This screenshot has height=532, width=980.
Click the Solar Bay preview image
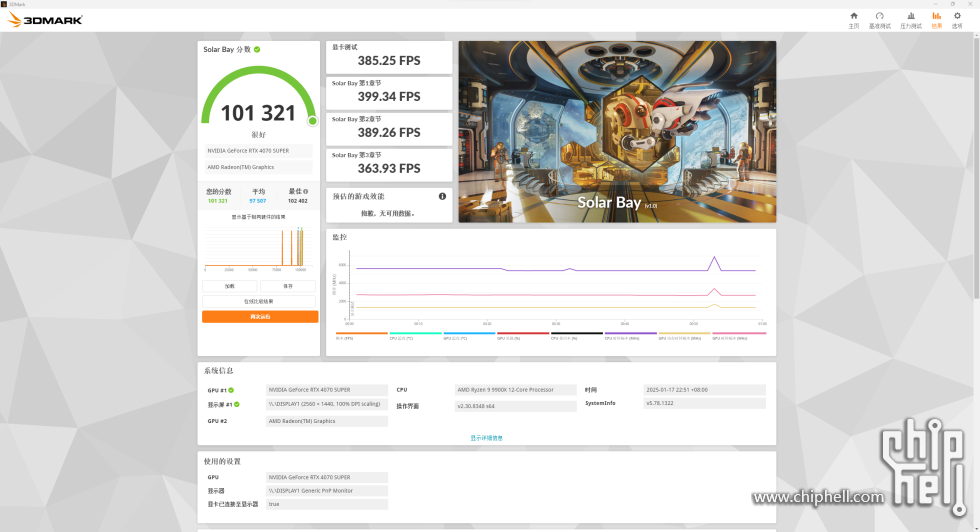(x=618, y=132)
